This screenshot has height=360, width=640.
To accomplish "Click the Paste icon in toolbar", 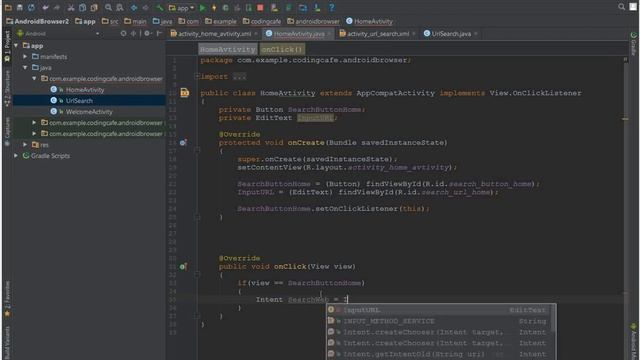I will [x=94, y=7].
